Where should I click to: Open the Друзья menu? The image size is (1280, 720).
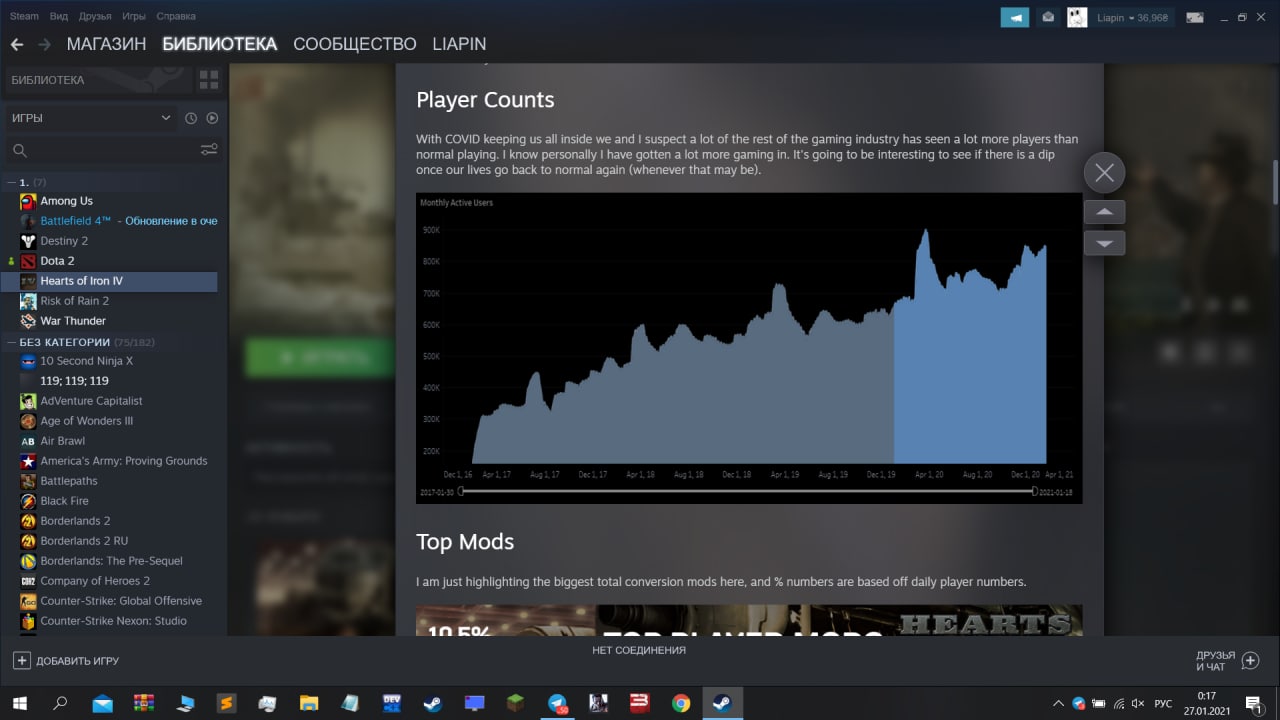(x=95, y=16)
